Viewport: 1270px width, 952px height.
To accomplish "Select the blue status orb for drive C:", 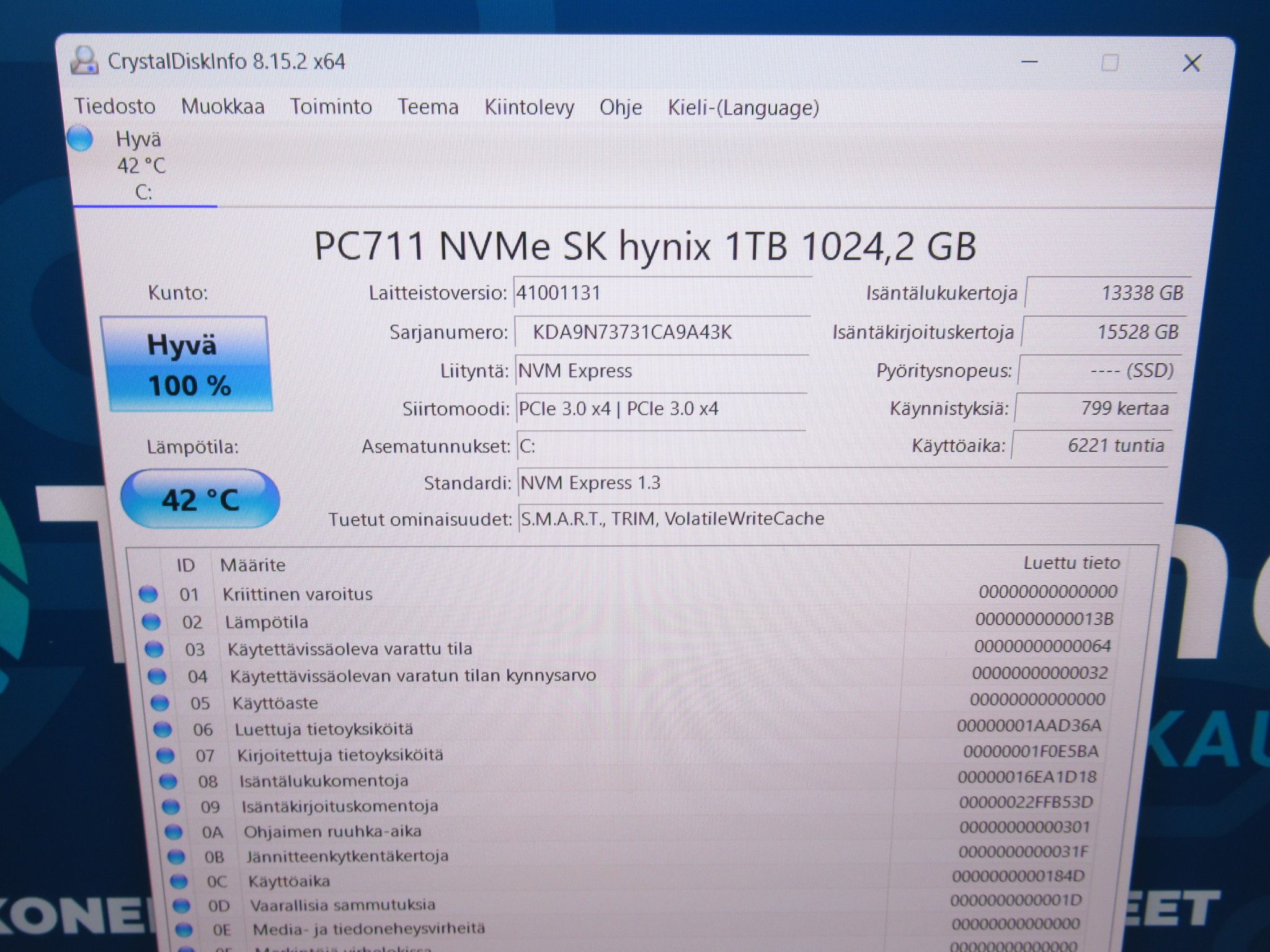I will 80,138.
